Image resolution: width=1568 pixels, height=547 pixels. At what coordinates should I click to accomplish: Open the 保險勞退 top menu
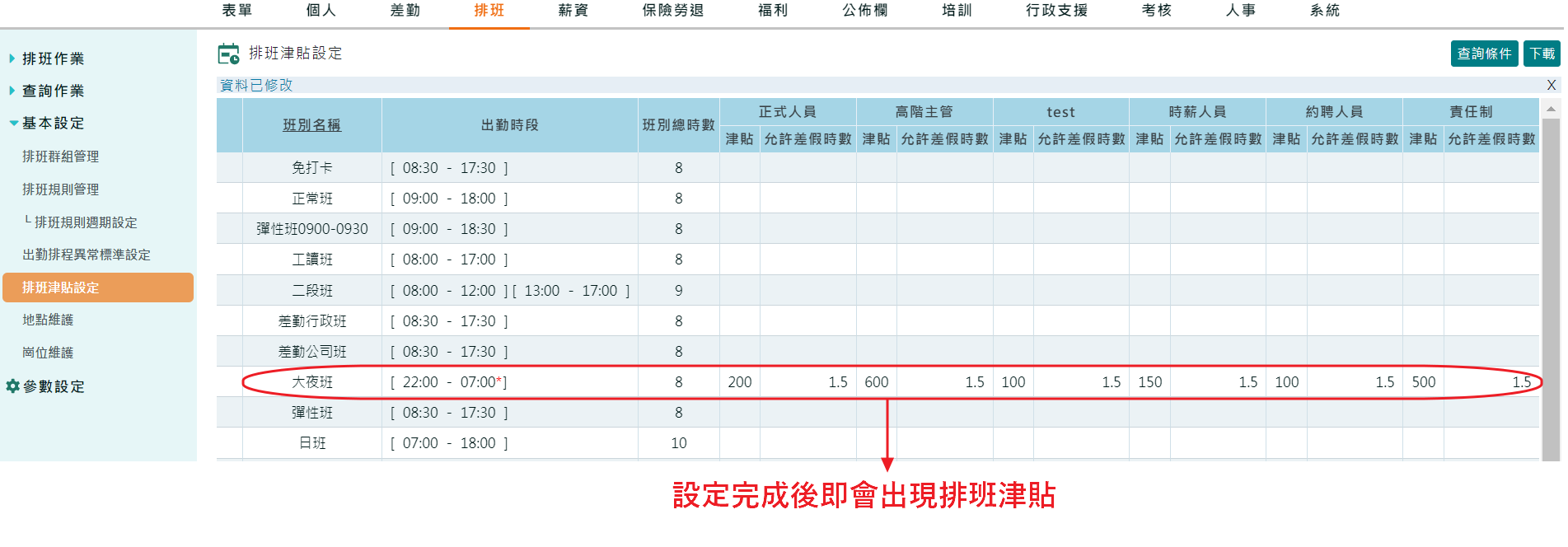(673, 11)
